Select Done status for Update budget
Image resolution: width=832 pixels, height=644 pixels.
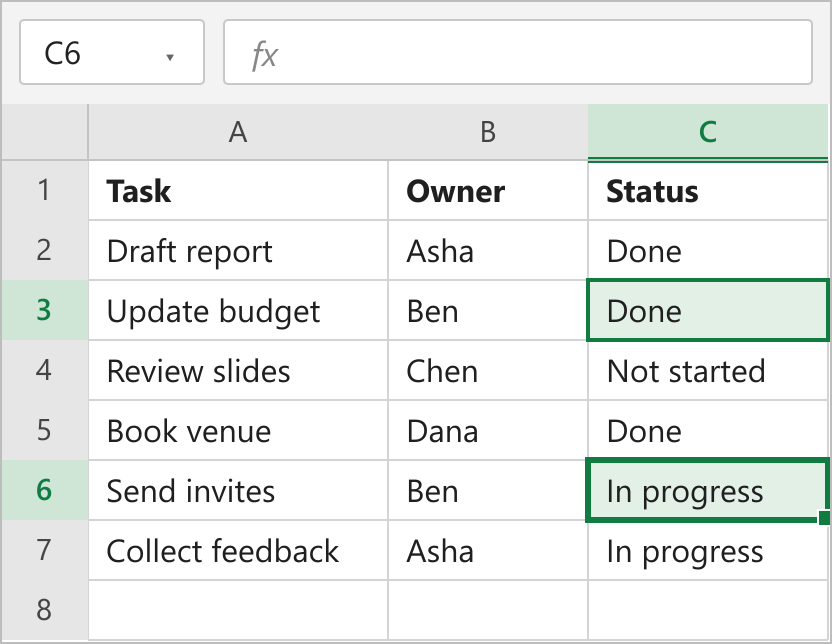tap(707, 310)
